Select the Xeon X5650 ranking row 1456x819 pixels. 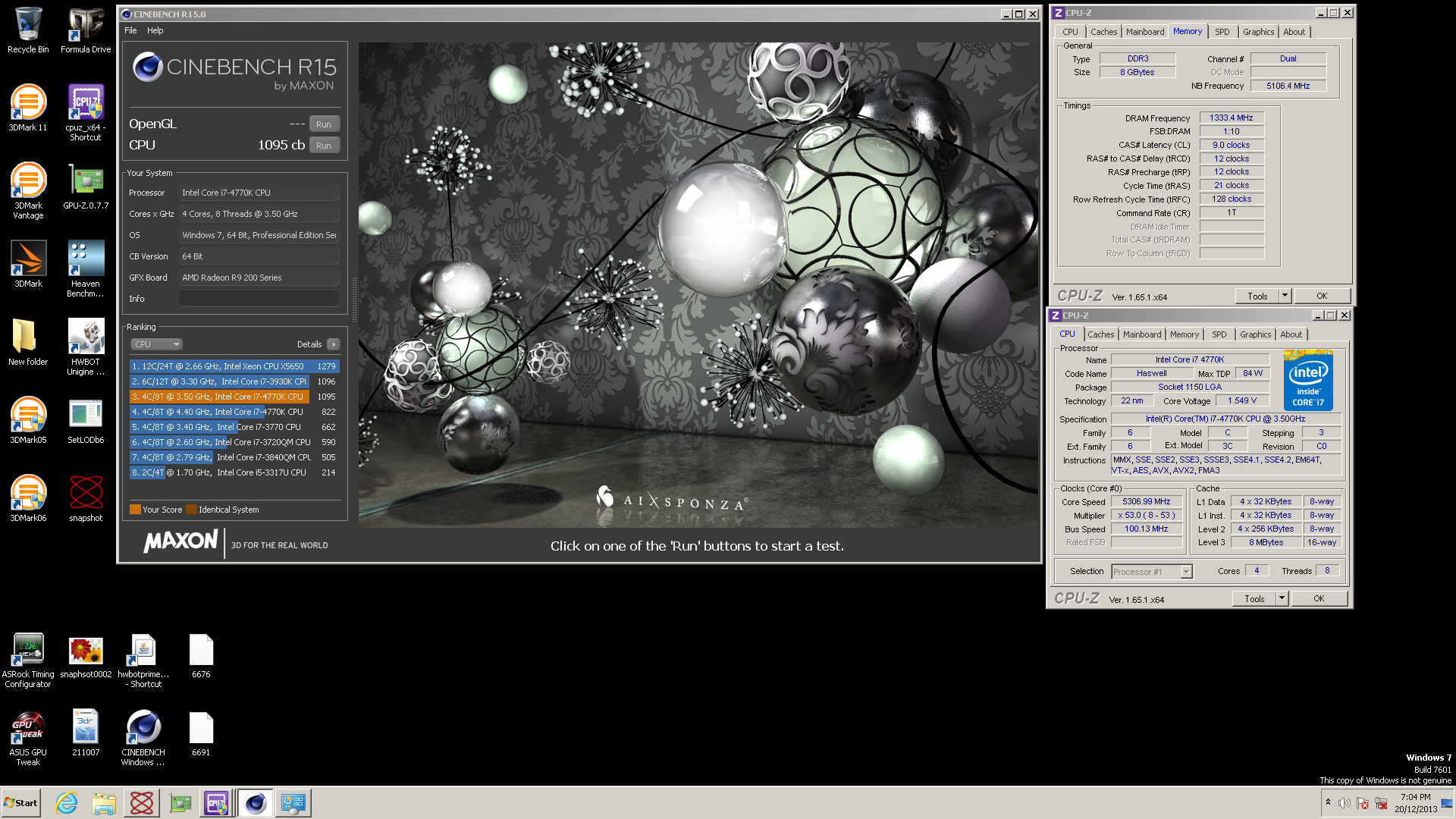(234, 366)
